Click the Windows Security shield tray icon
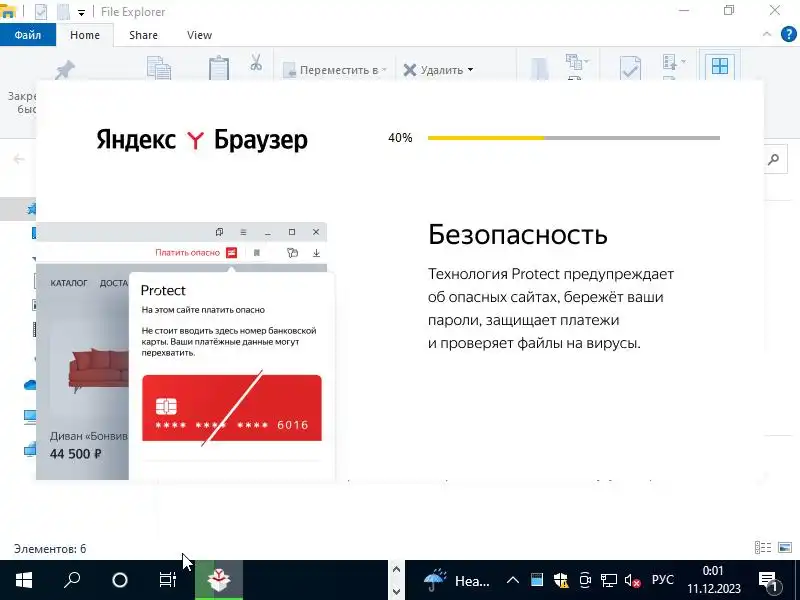Screen dimensions: 800x600 point(561,580)
